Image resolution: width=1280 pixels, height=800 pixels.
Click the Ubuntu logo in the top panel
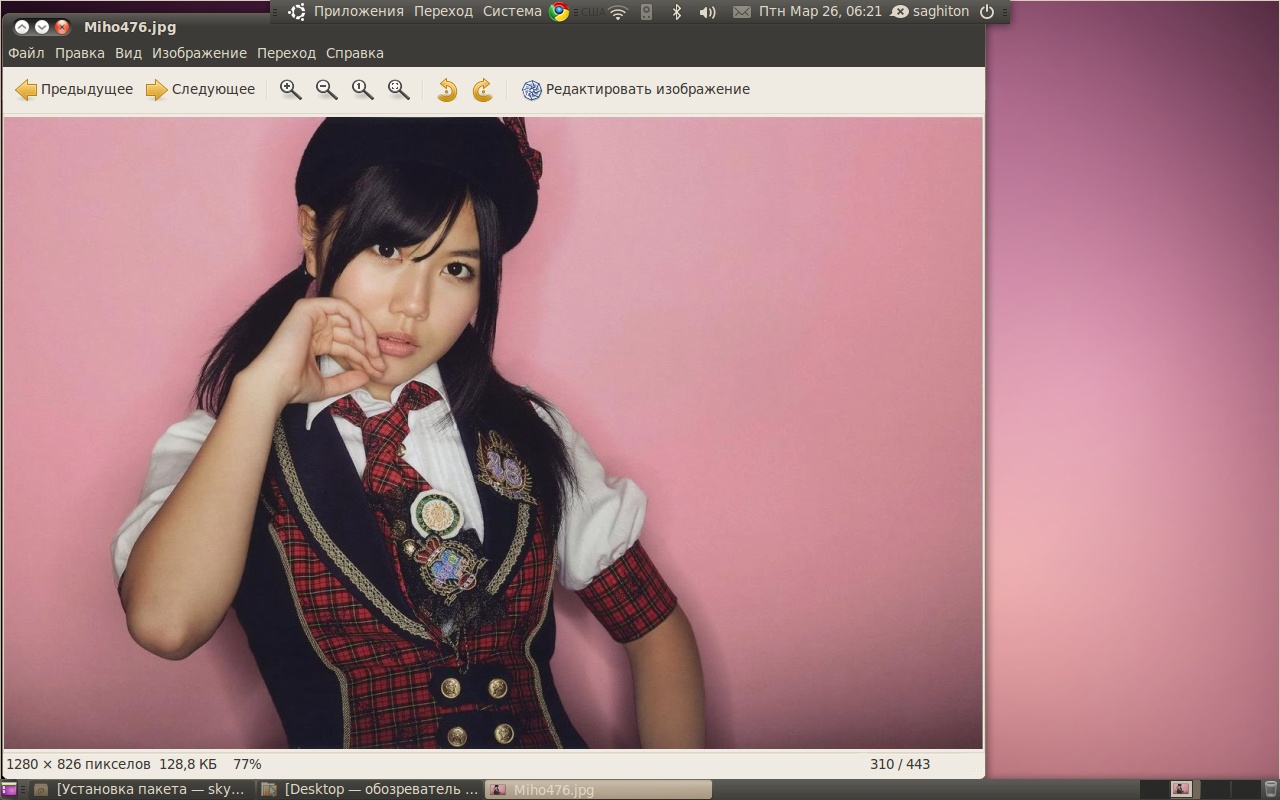[x=297, y=12]
